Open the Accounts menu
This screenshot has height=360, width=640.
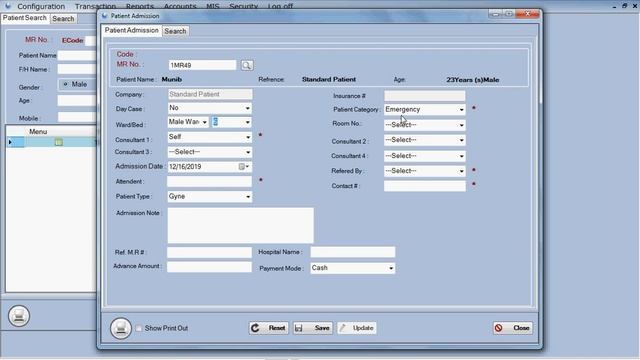coord(180,6)
